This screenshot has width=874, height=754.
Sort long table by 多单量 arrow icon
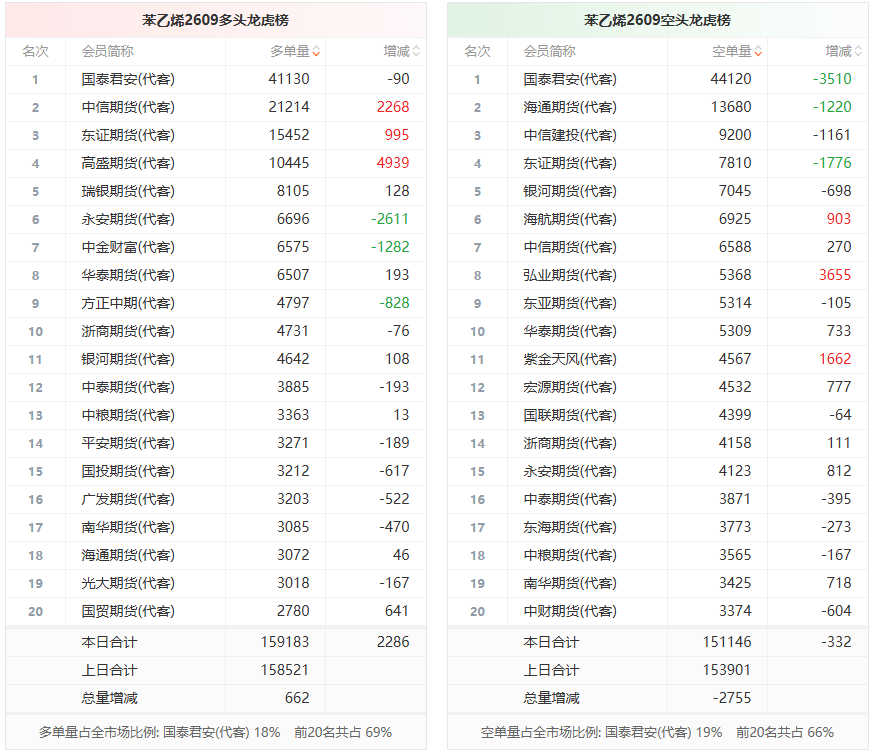click(316, 52)
